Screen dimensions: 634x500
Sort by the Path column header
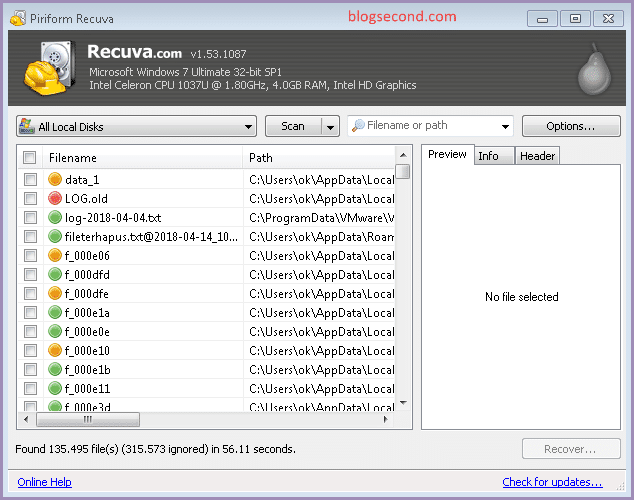point(319,157)
